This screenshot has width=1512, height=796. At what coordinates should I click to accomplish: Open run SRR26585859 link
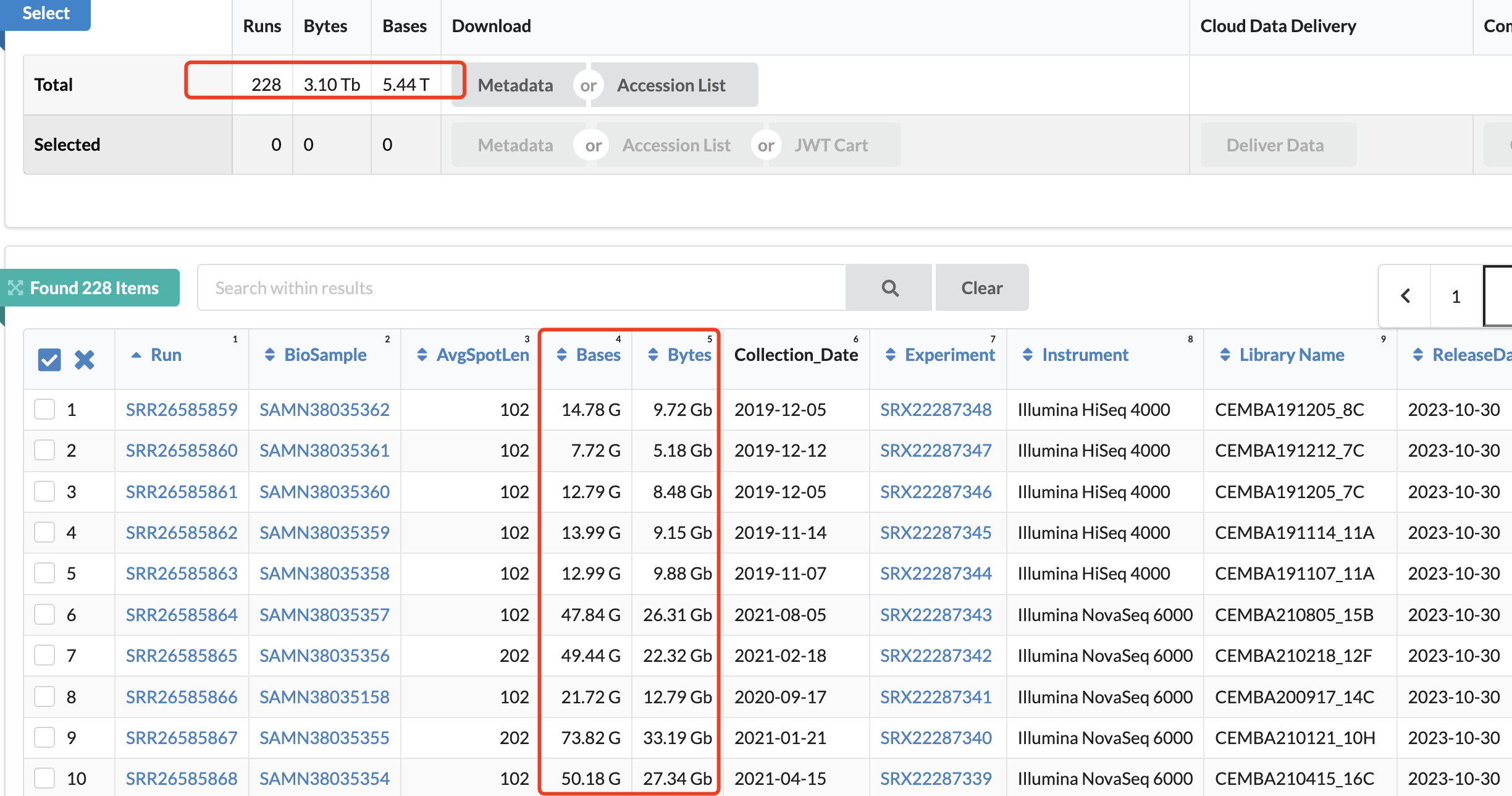click(x=182, y=409)
